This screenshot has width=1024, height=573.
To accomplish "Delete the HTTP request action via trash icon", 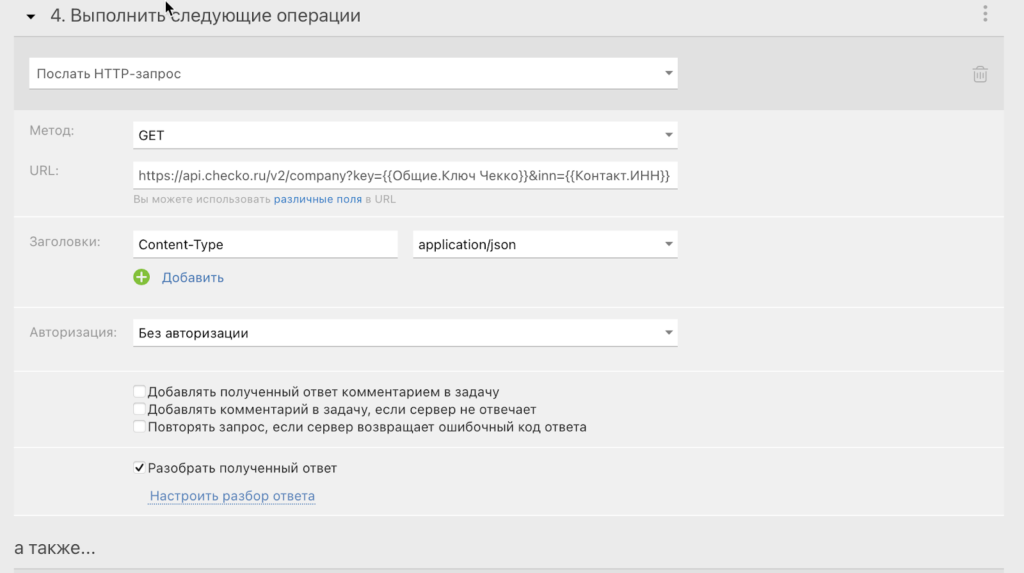I will point(980,74).
